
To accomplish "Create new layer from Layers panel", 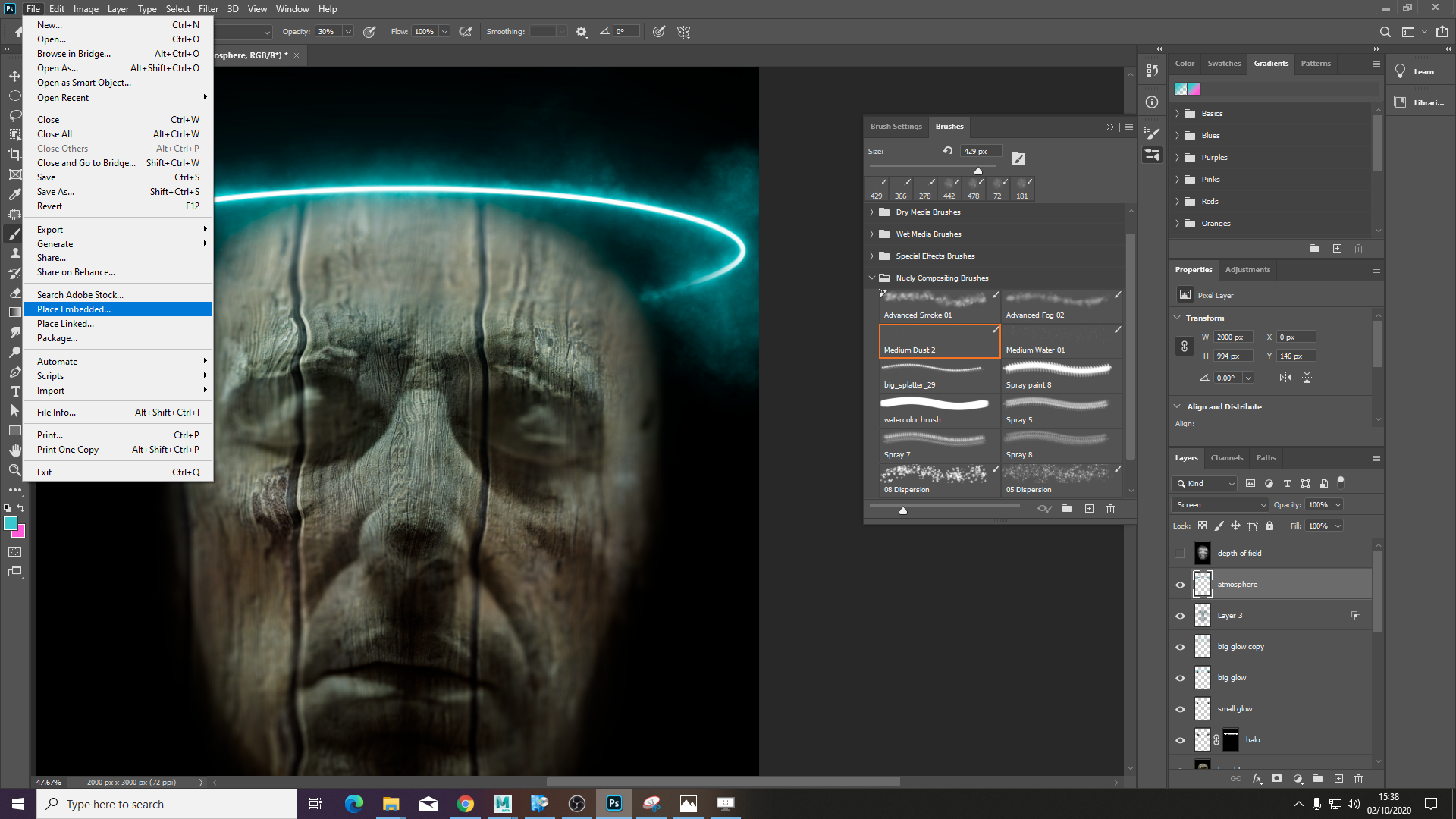I will pyautogui.click(x=1338, y=779).
